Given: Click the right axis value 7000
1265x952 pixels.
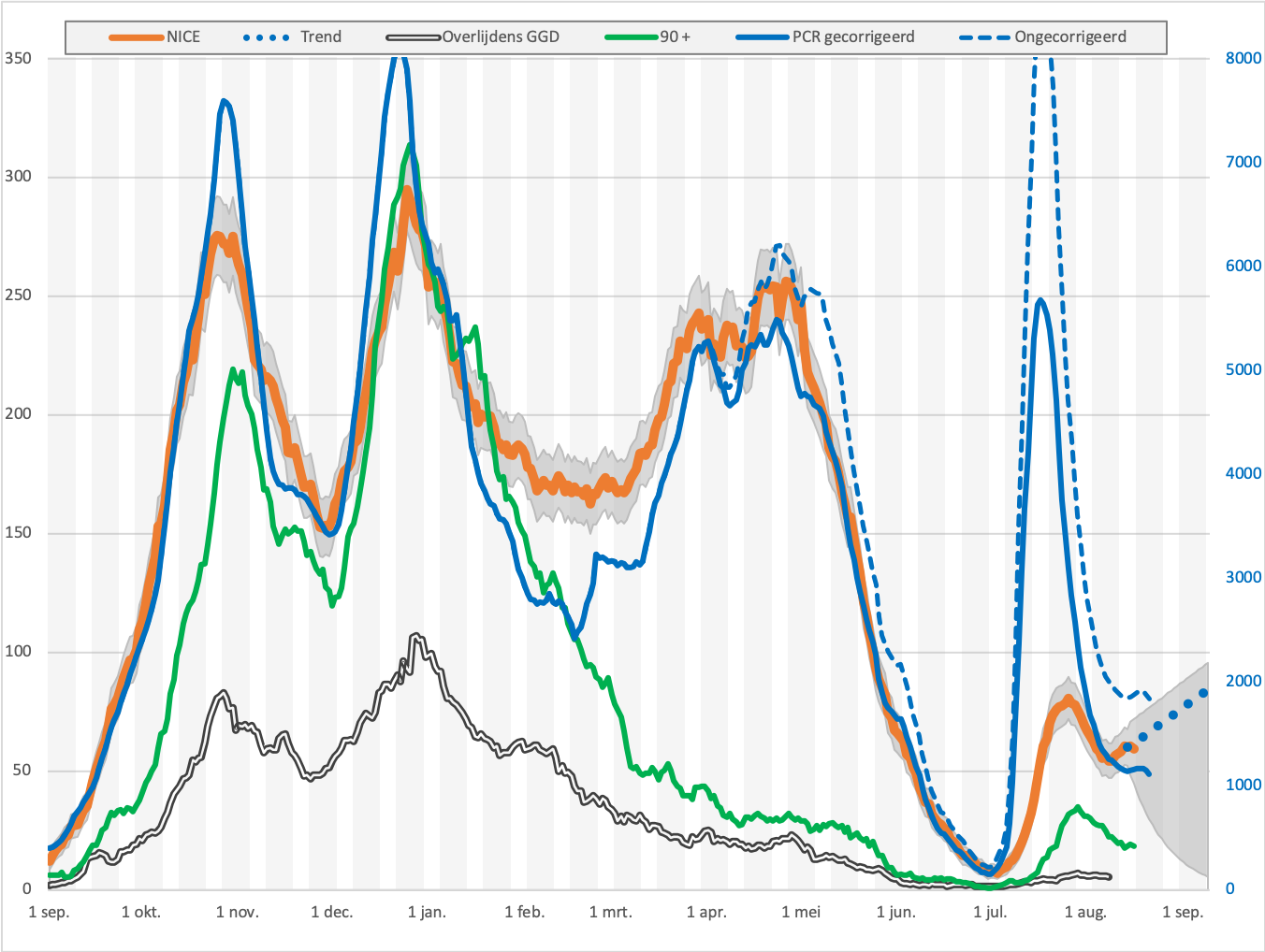Looking at the screenshot, I should click(x=1243, y=162).
